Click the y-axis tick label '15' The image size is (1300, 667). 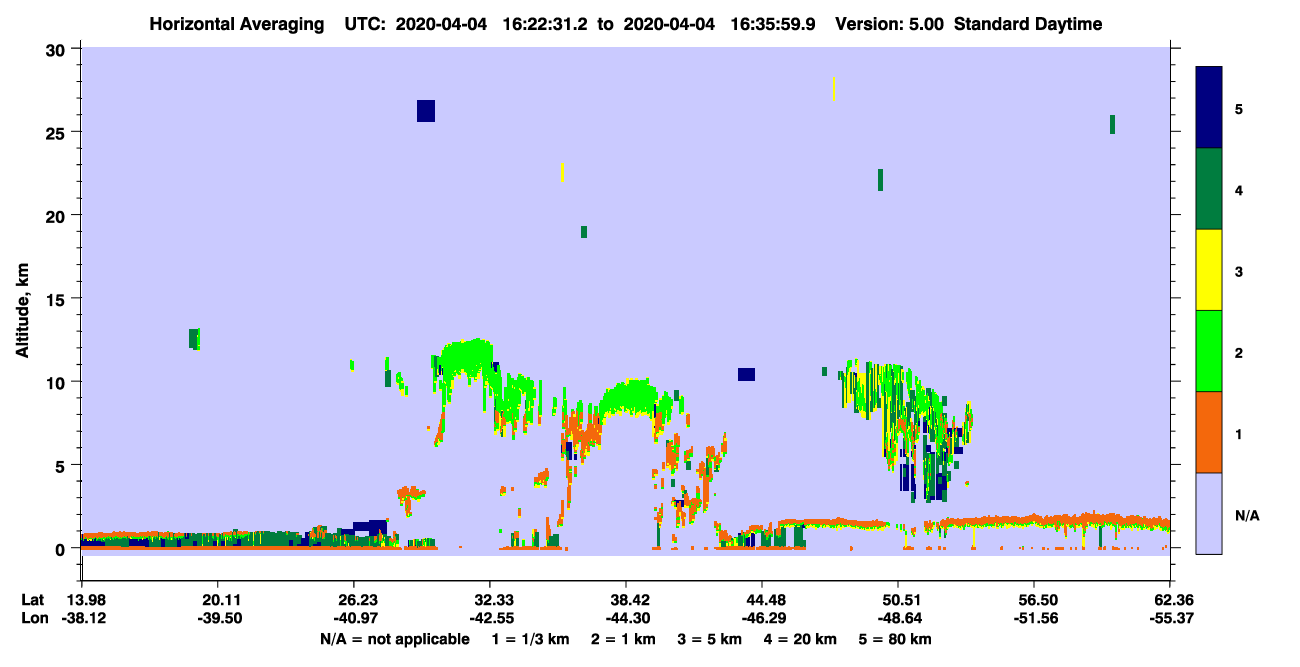57,299
